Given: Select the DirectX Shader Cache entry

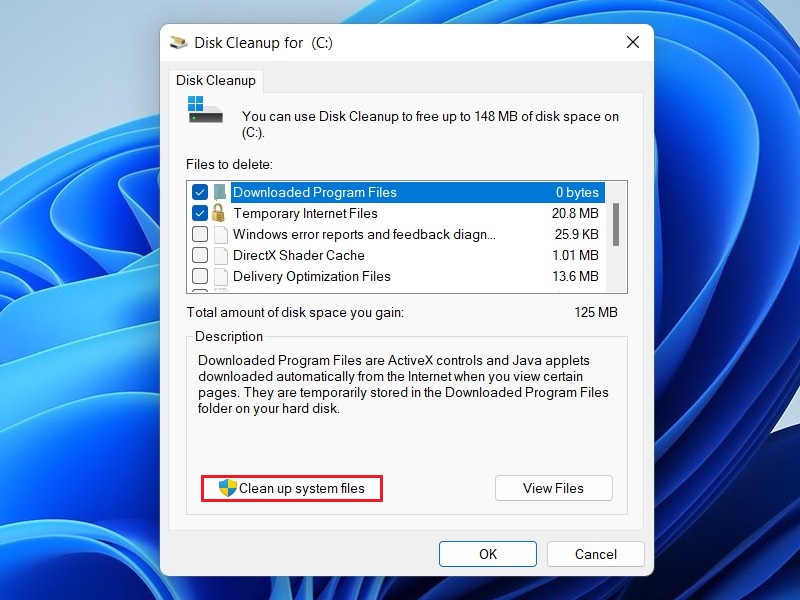Looking at the screenshot, I should point(299,255).
